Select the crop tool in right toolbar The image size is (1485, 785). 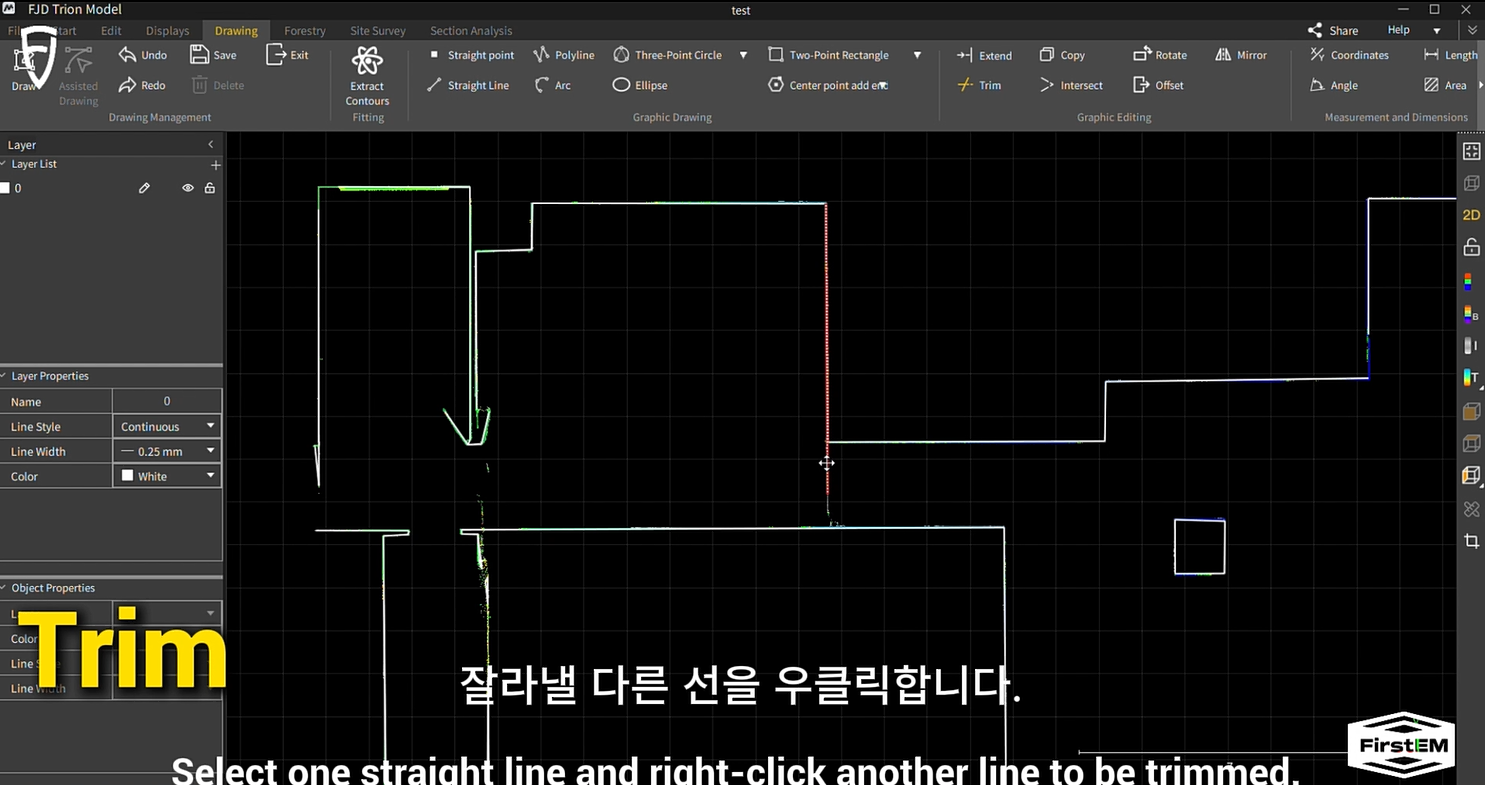point(1471,541)
